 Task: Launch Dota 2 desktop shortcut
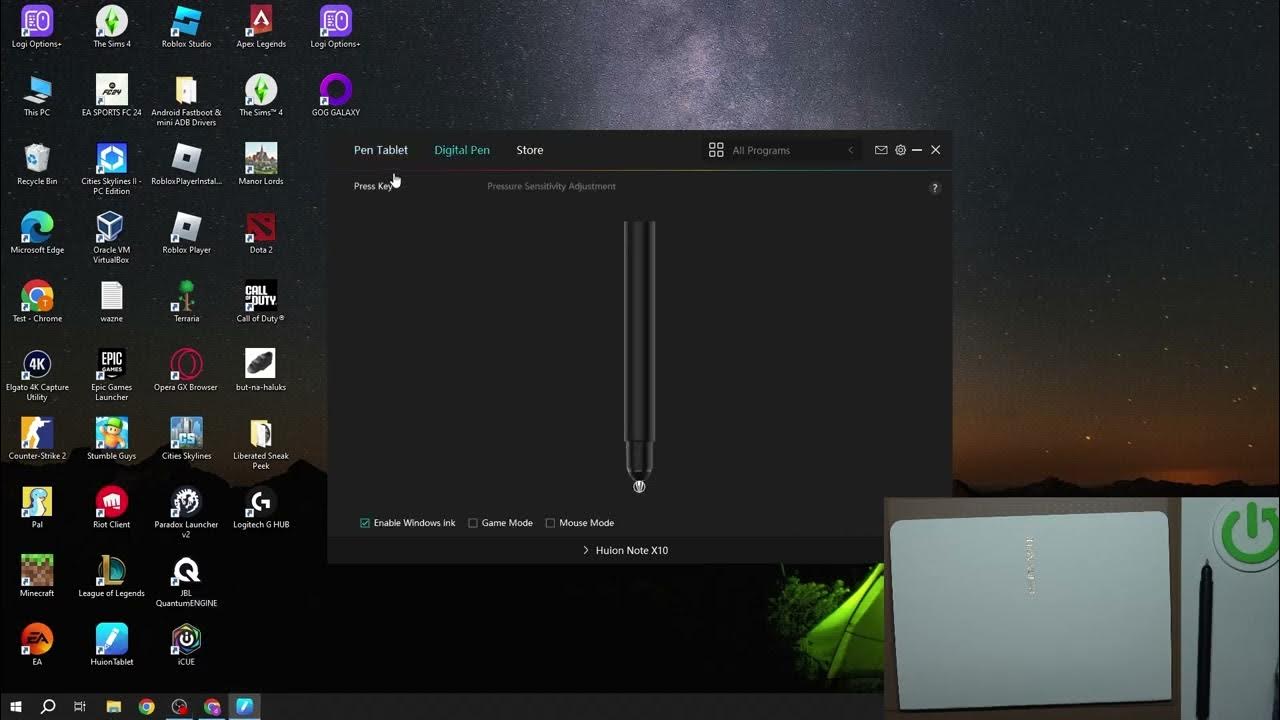[x=261, y=234]
